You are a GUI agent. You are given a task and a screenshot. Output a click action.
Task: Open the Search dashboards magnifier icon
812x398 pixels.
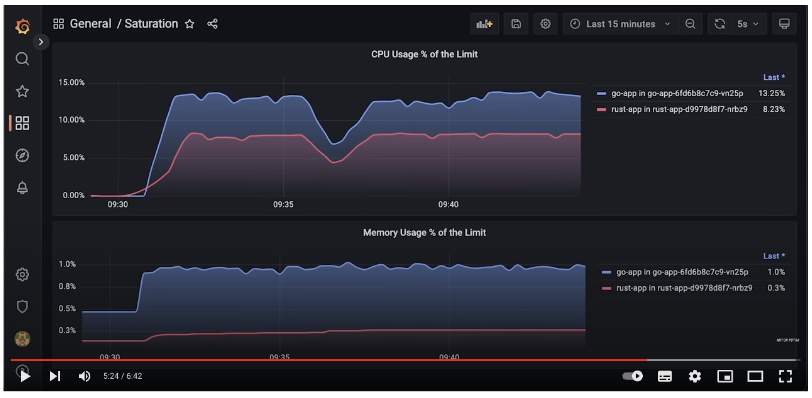[22, 59]
